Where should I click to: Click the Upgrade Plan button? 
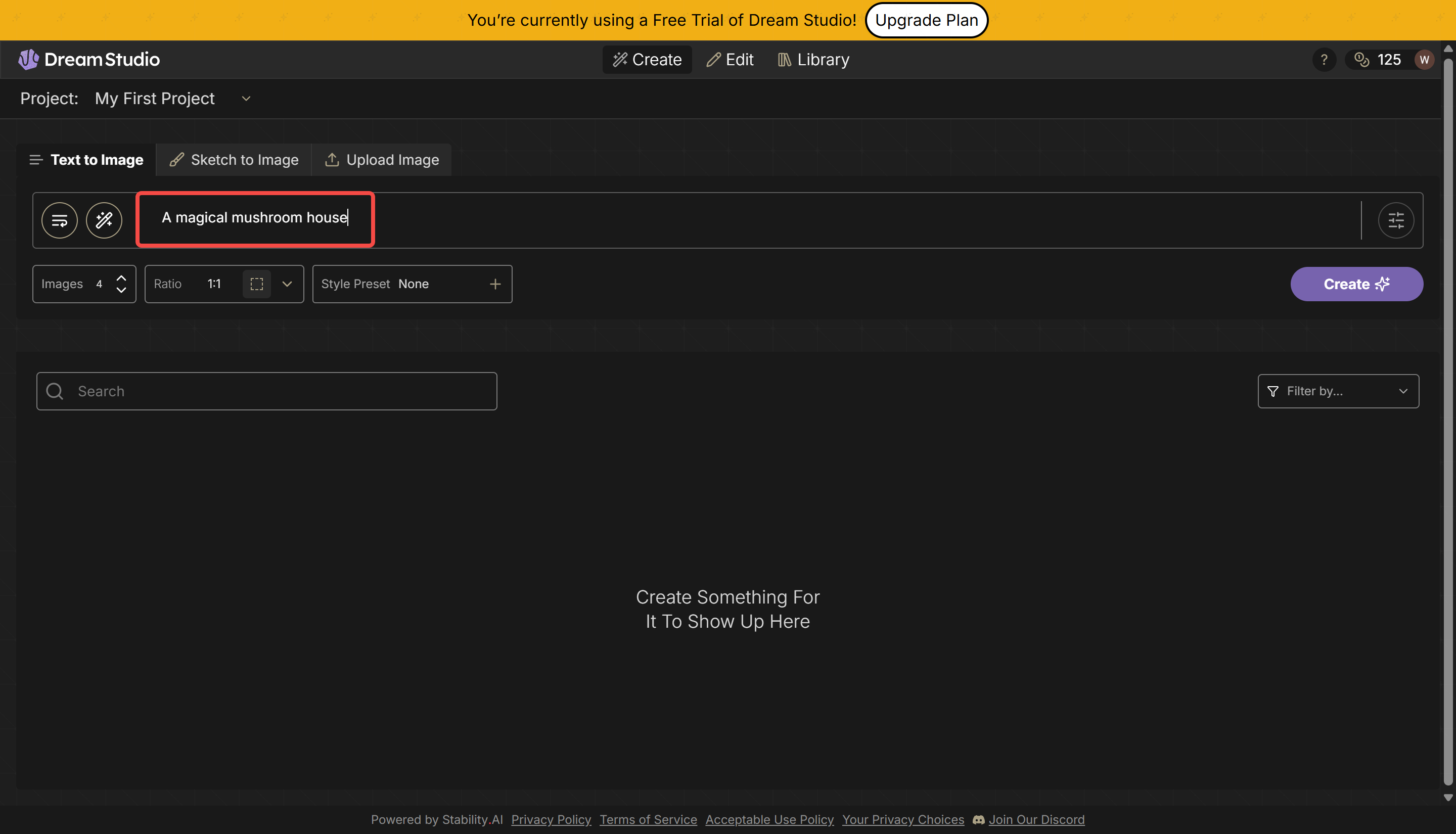pyautogui.click(x=926, y=20)
